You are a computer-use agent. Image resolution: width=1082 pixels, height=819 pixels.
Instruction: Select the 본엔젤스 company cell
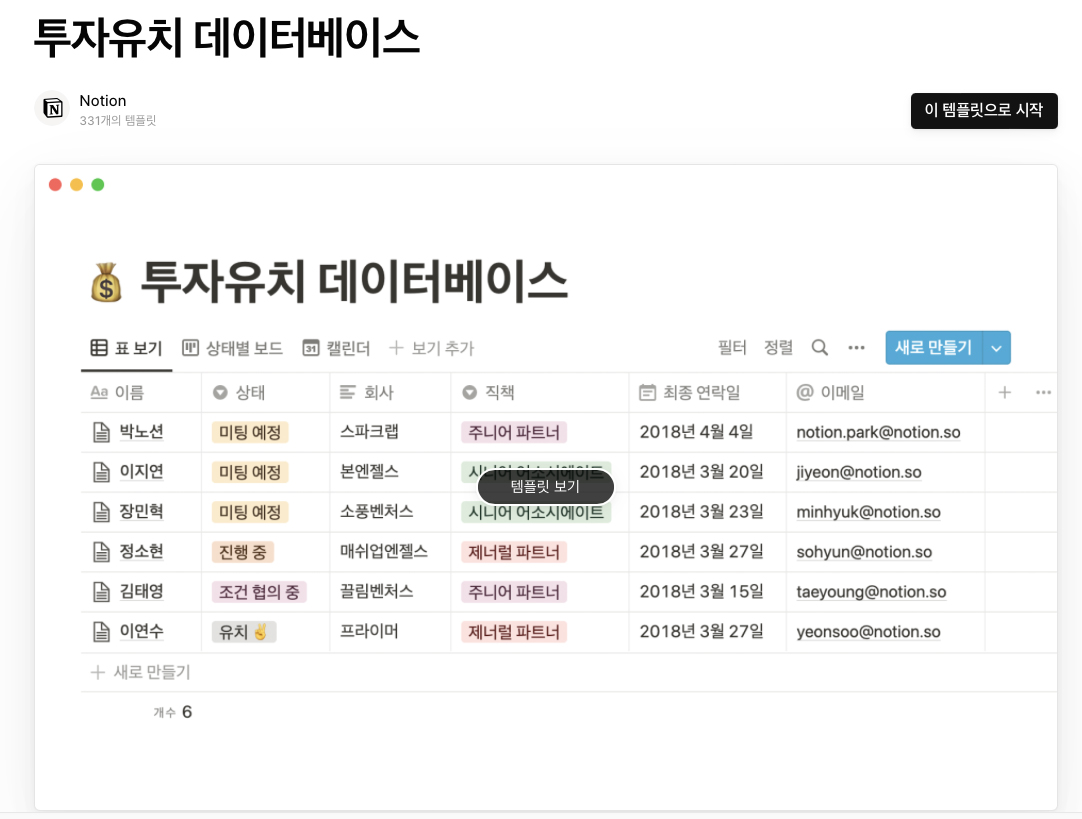pyautogui.click(x=390, y=473)
